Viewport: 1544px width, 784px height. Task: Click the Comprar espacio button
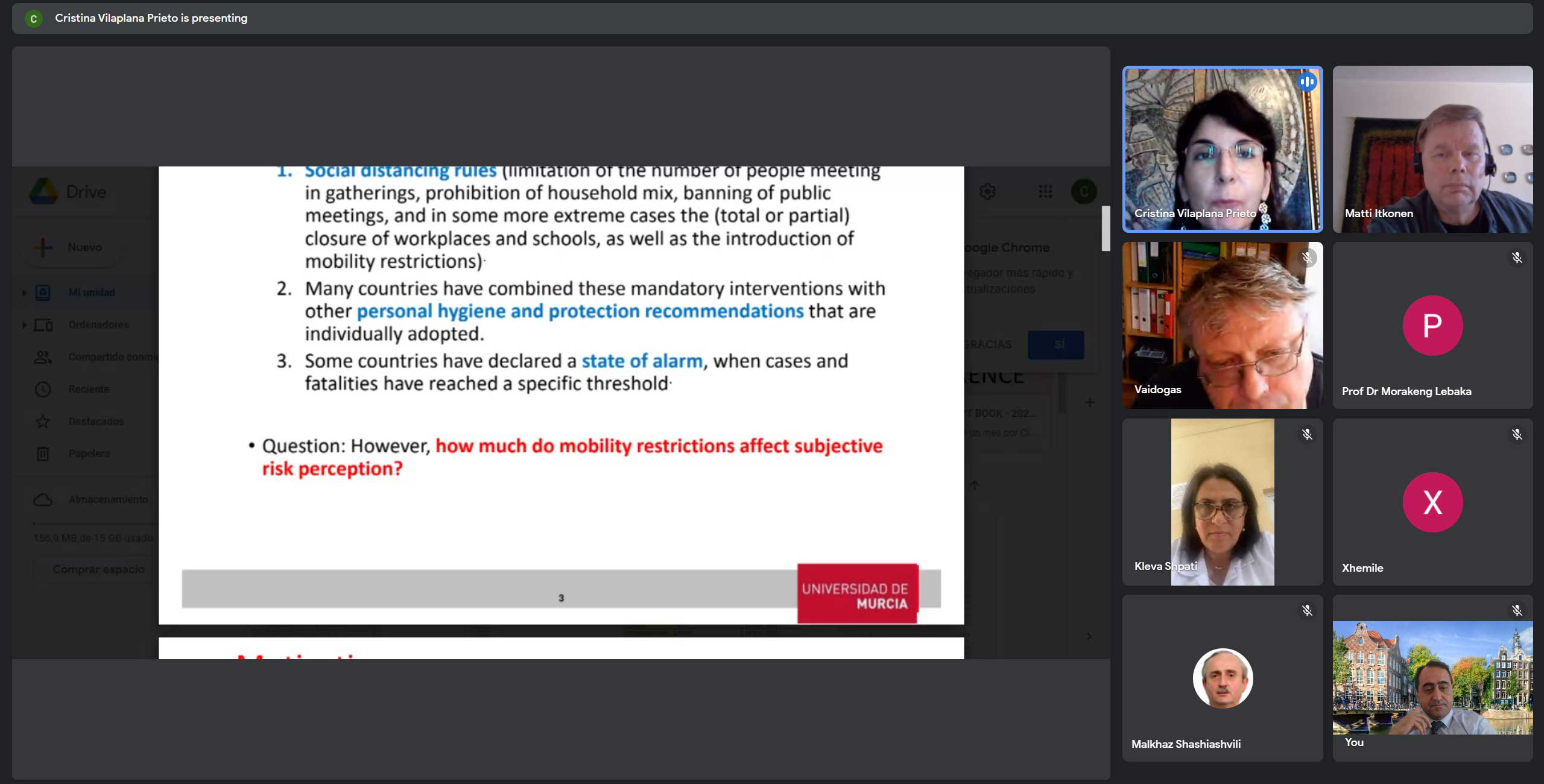click(98, 569)
